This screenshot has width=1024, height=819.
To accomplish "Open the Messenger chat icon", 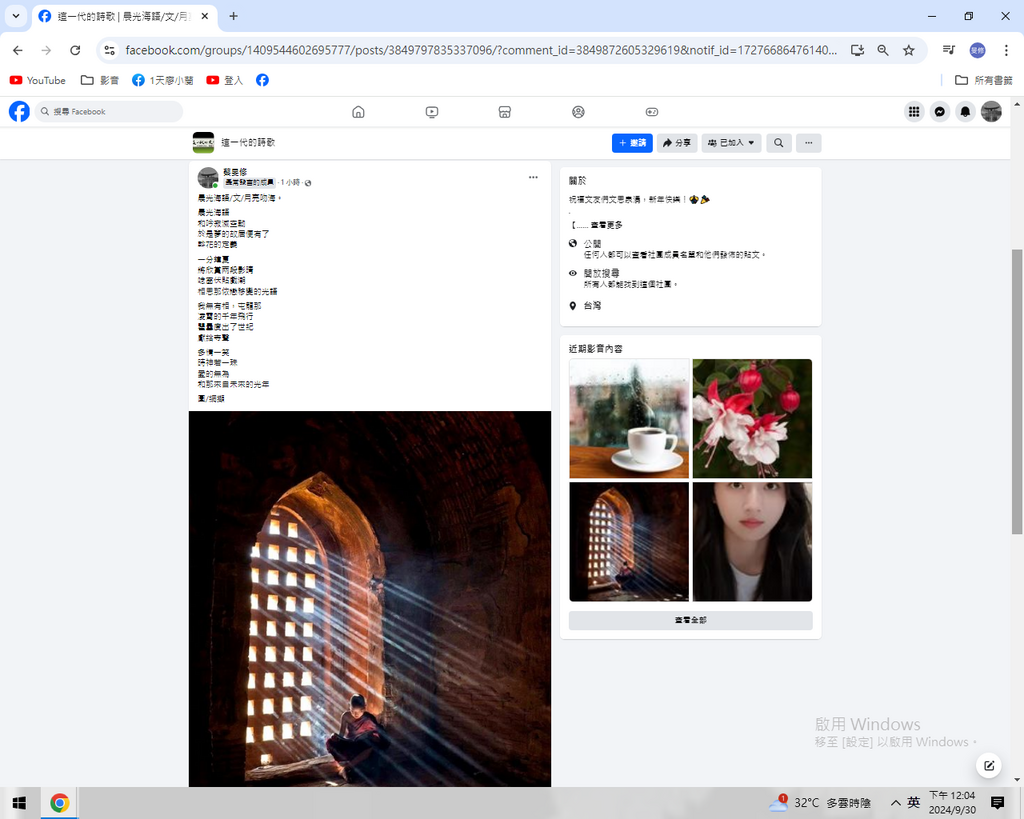I will (x=940, y=112).
